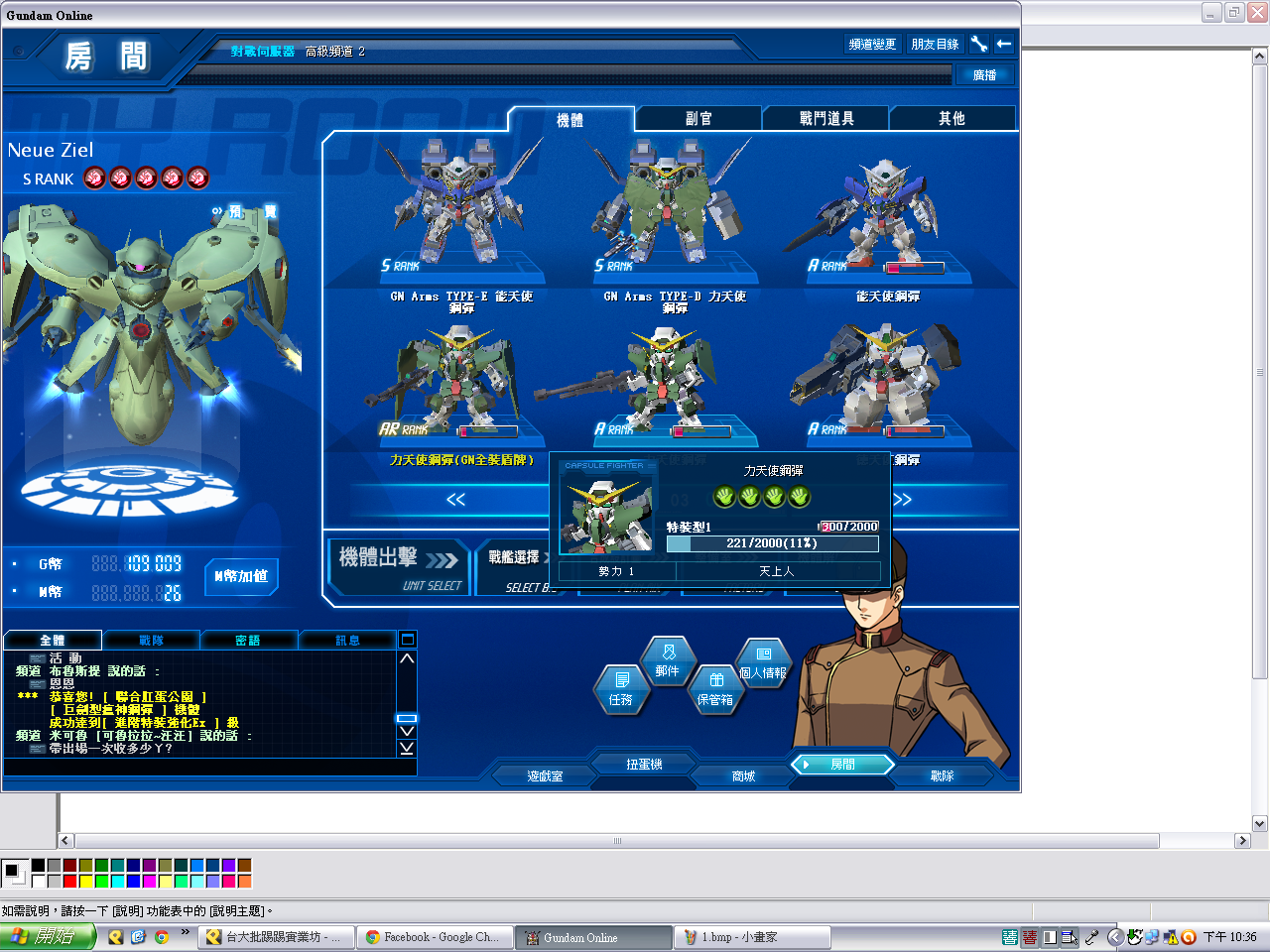Open the 戰隊 button in the bottom navigation
The width and height of the screenshot is (1270, 952).
click(x=942, y=775)
